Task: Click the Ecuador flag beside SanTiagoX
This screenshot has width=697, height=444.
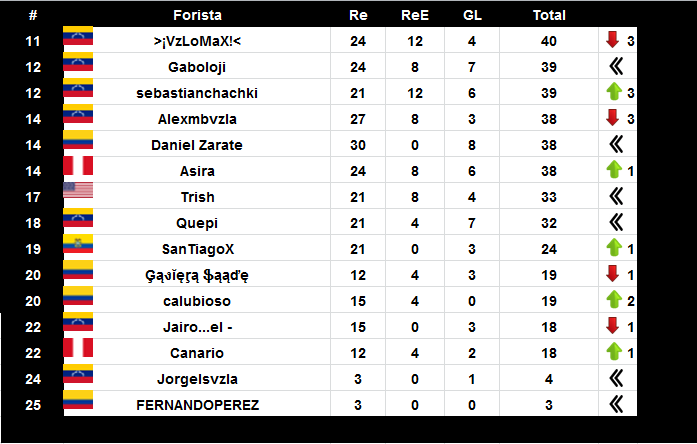Action: 78,244
